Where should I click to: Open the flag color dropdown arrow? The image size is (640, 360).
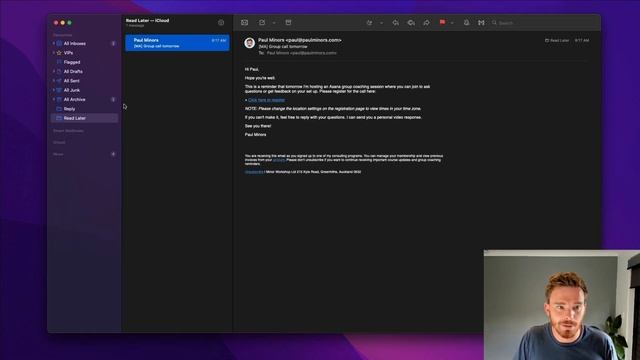[452, 23]
